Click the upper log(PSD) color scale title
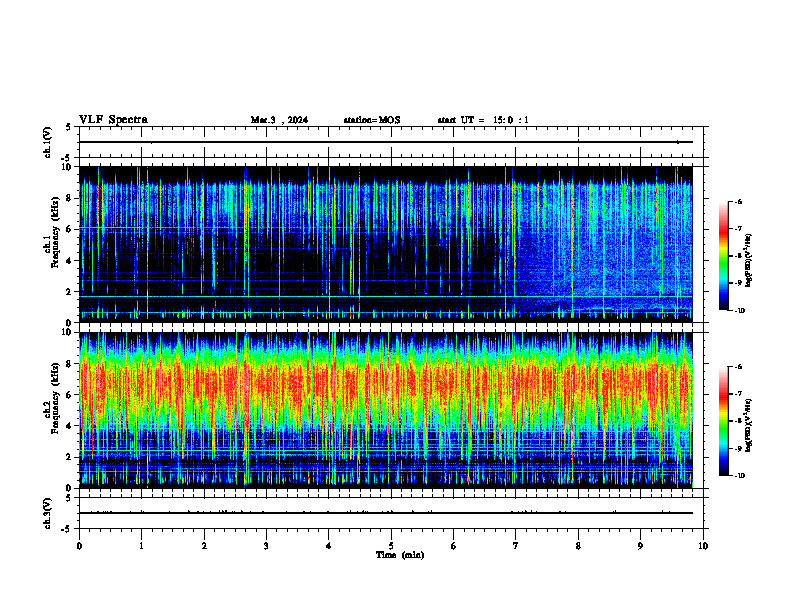Image resolution: width=792 pixels, height=612 pixels. 749,261
